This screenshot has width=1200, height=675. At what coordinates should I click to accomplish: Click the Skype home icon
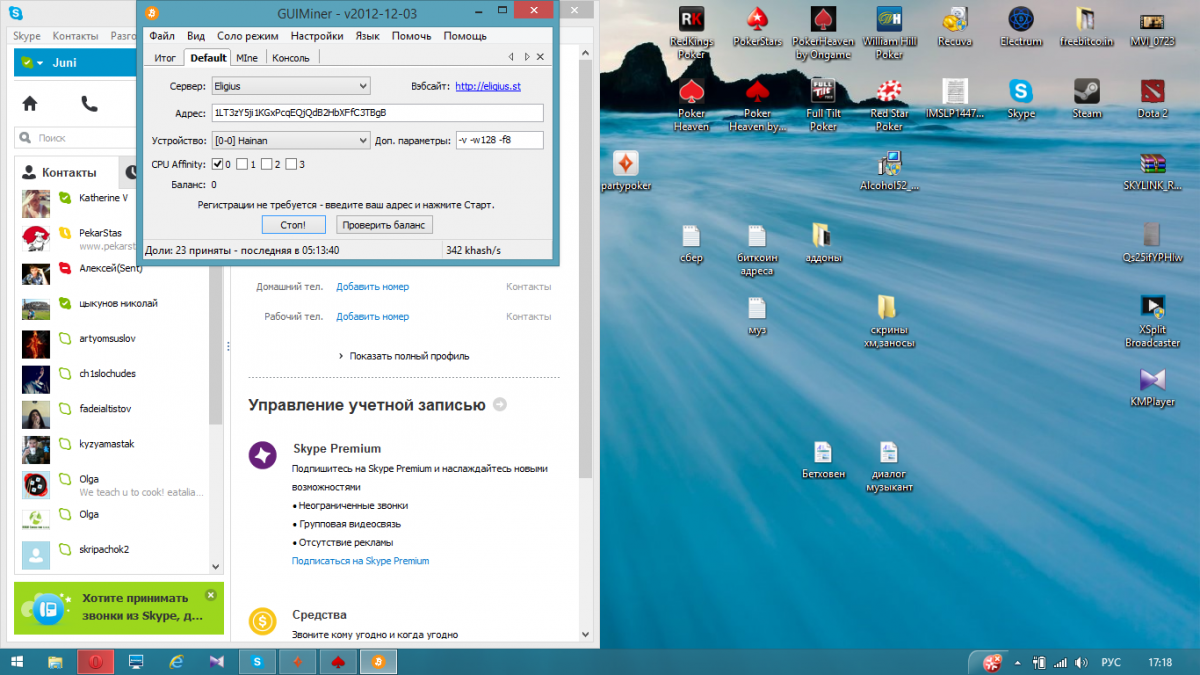30,103
